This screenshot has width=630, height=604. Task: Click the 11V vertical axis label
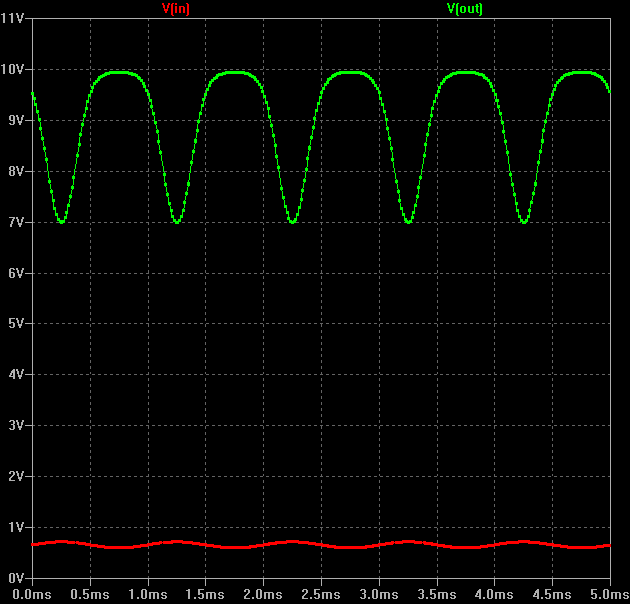pyautogui.click(x=12, y=18)
